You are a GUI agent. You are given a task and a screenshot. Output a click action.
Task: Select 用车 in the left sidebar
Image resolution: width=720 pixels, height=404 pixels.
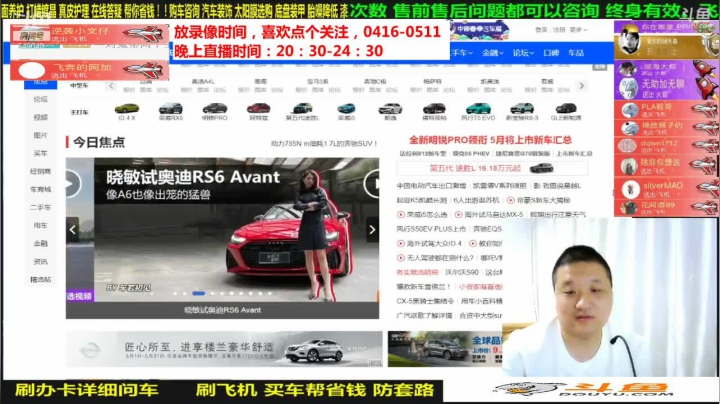point(40,225)
